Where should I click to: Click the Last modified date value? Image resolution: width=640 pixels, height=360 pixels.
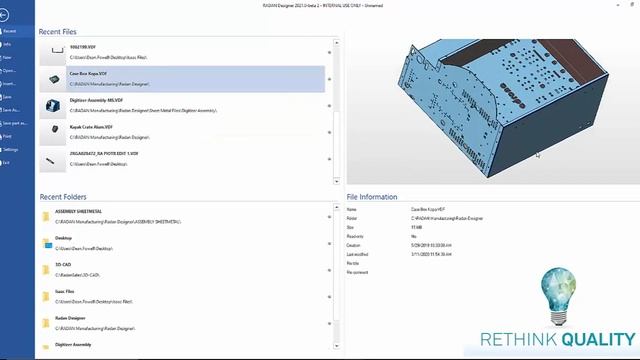(x=431, y=254)
